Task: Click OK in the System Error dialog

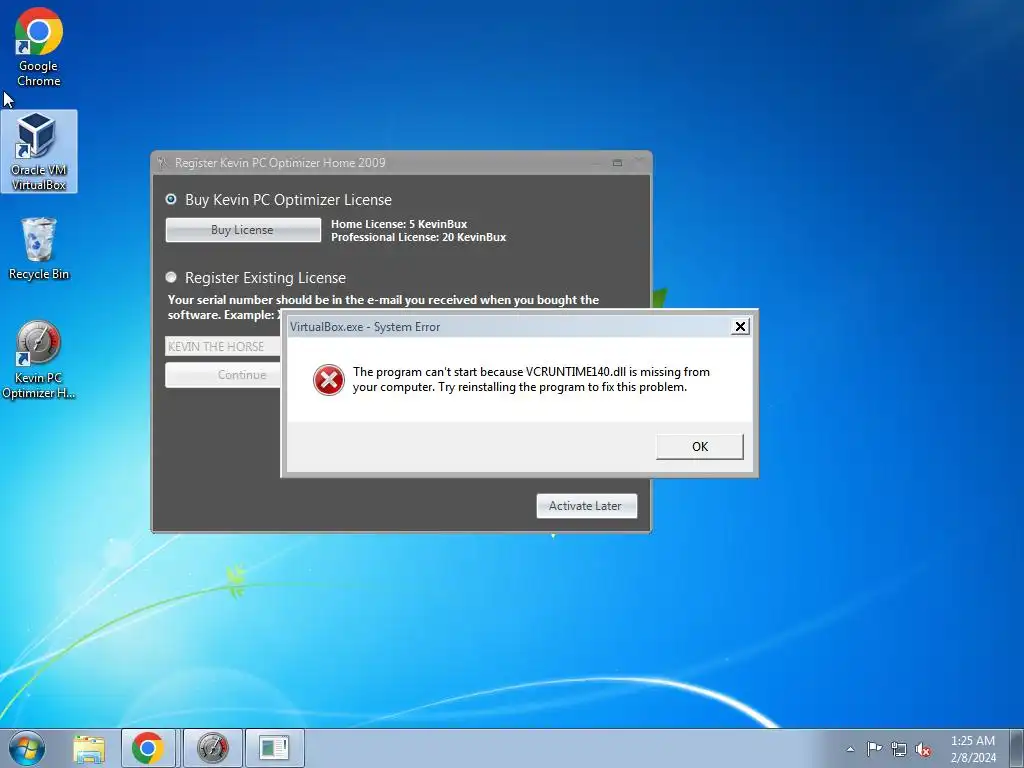Action: [699, 447]
